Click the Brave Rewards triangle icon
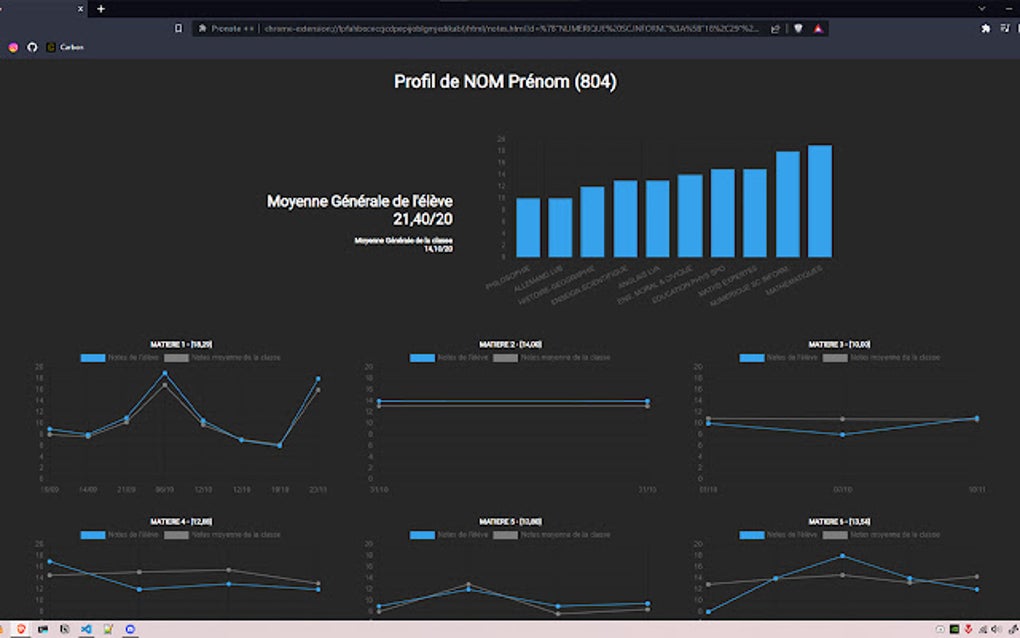 [x=818, y=29]
